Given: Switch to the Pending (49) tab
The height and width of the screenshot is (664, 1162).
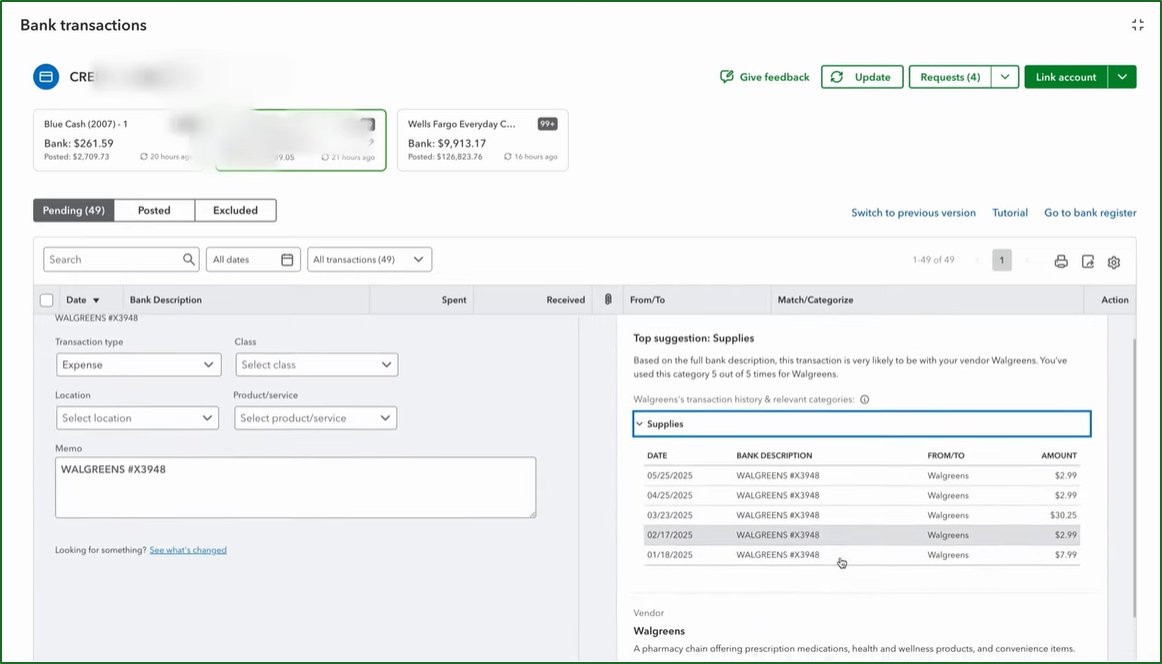Looking at the screenshot, I should click(73, 210).
